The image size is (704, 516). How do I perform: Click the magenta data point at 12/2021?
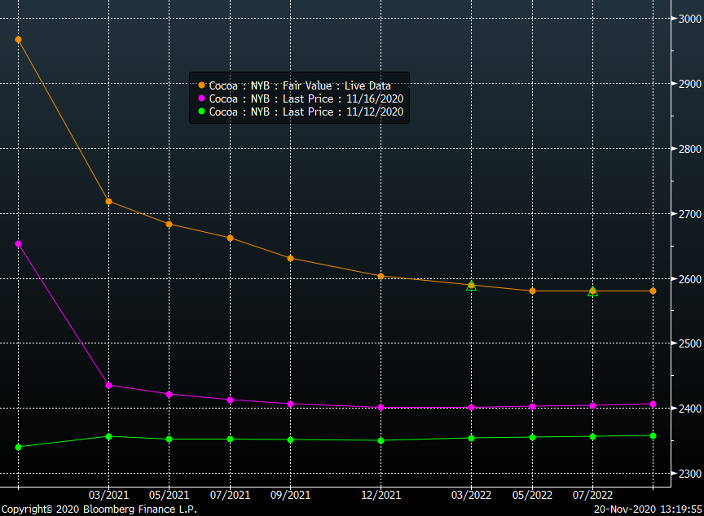tap(381, 407)
